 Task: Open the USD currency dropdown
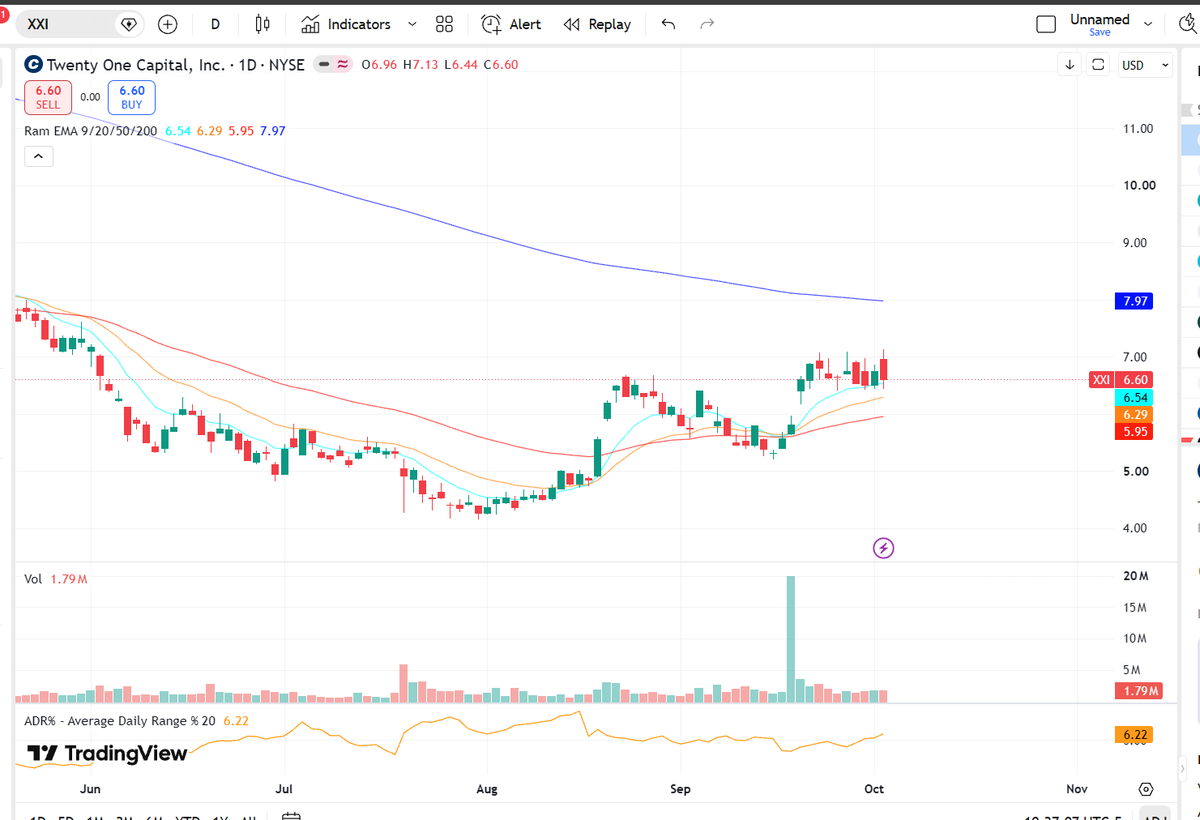[x=1146, y=65]
